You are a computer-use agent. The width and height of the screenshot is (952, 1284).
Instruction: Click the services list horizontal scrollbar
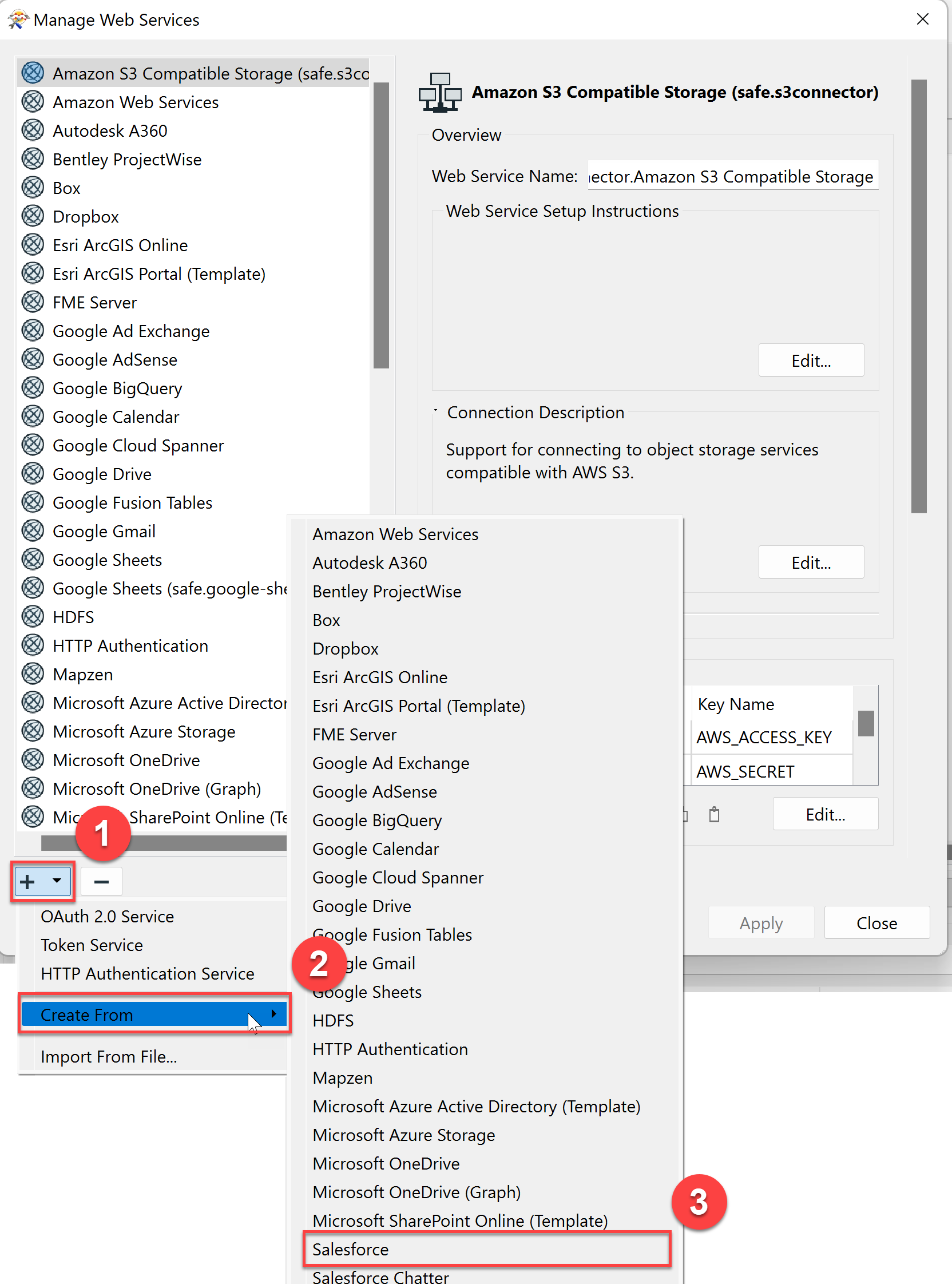point(164,843)
